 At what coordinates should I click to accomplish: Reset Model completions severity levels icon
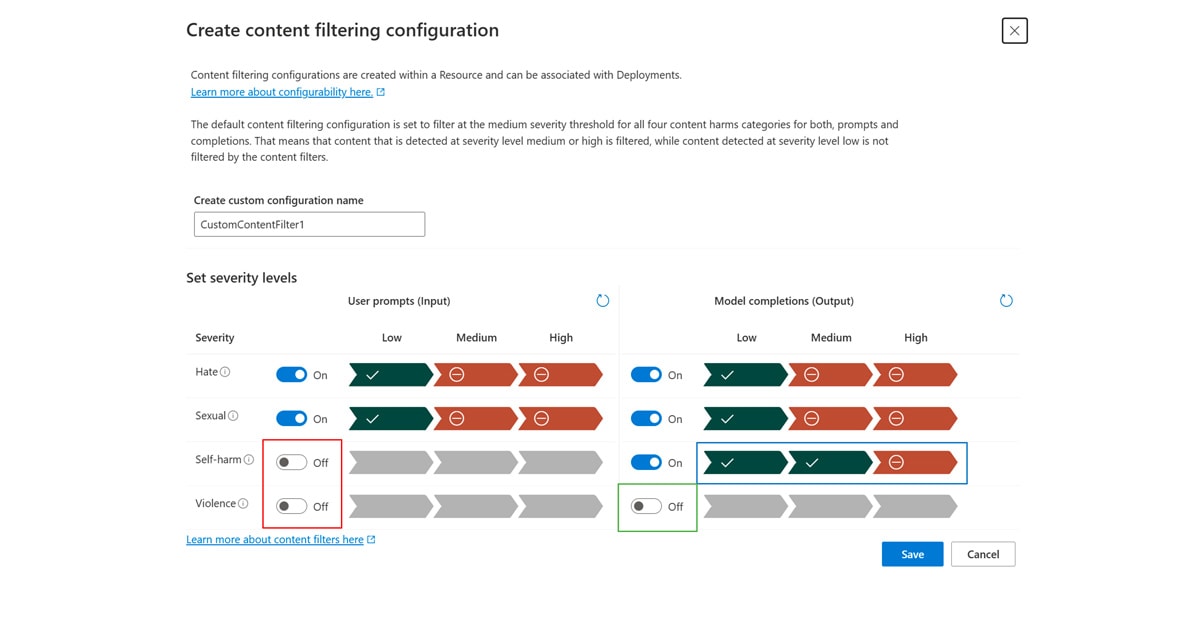tap(1006, 300)
